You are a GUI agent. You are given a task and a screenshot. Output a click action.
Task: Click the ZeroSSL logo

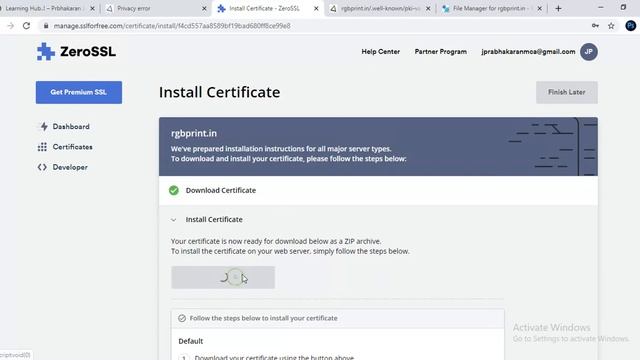(x=76, y=52)
